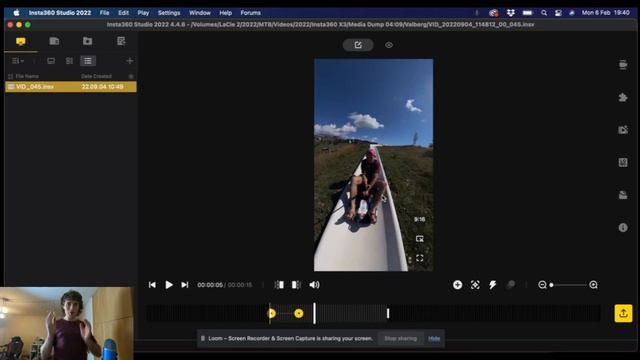Open the fifth right sidebar panel icon

[x=623, y=195]
